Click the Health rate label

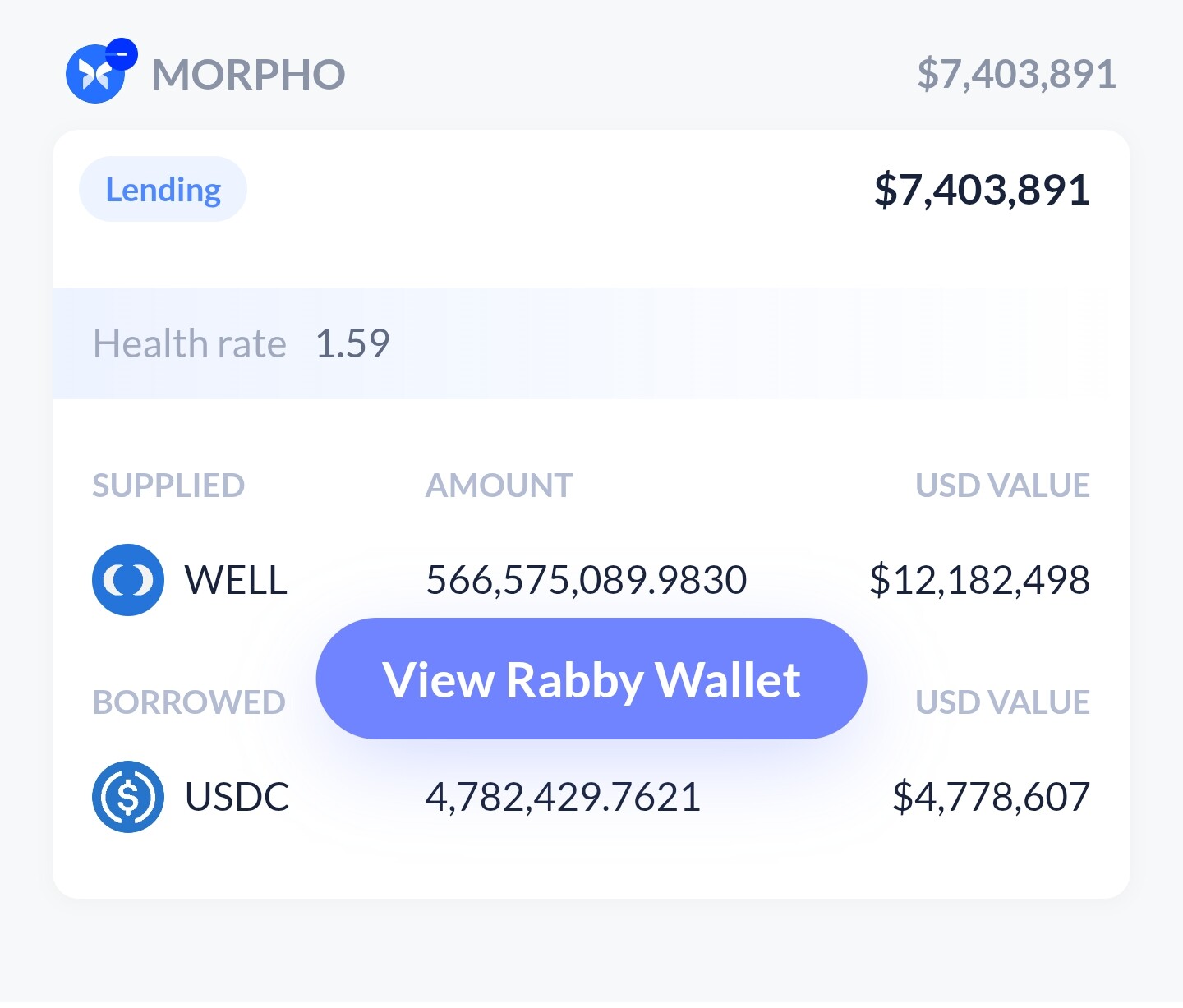(190, 343)
